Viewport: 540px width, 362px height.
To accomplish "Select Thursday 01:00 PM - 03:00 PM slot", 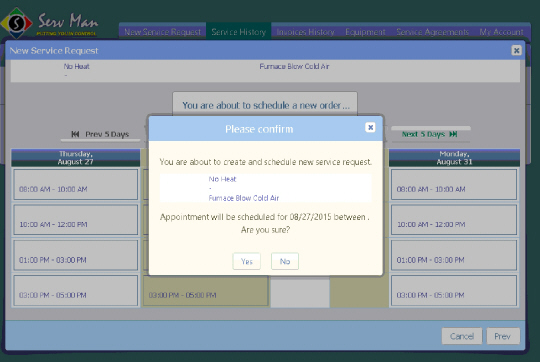I will tap(75, 255).
